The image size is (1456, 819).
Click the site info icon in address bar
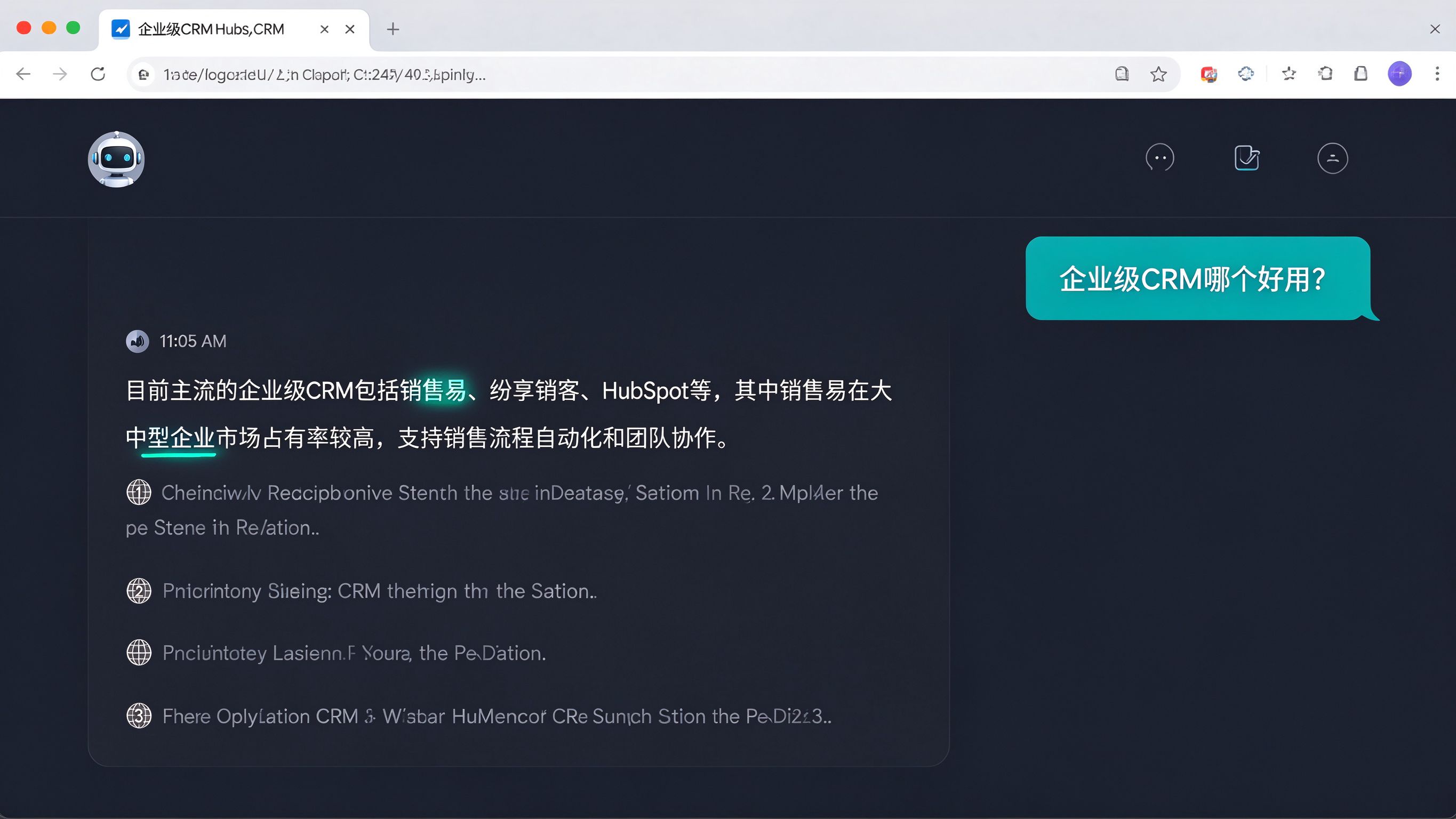click(x=144, y=75)
